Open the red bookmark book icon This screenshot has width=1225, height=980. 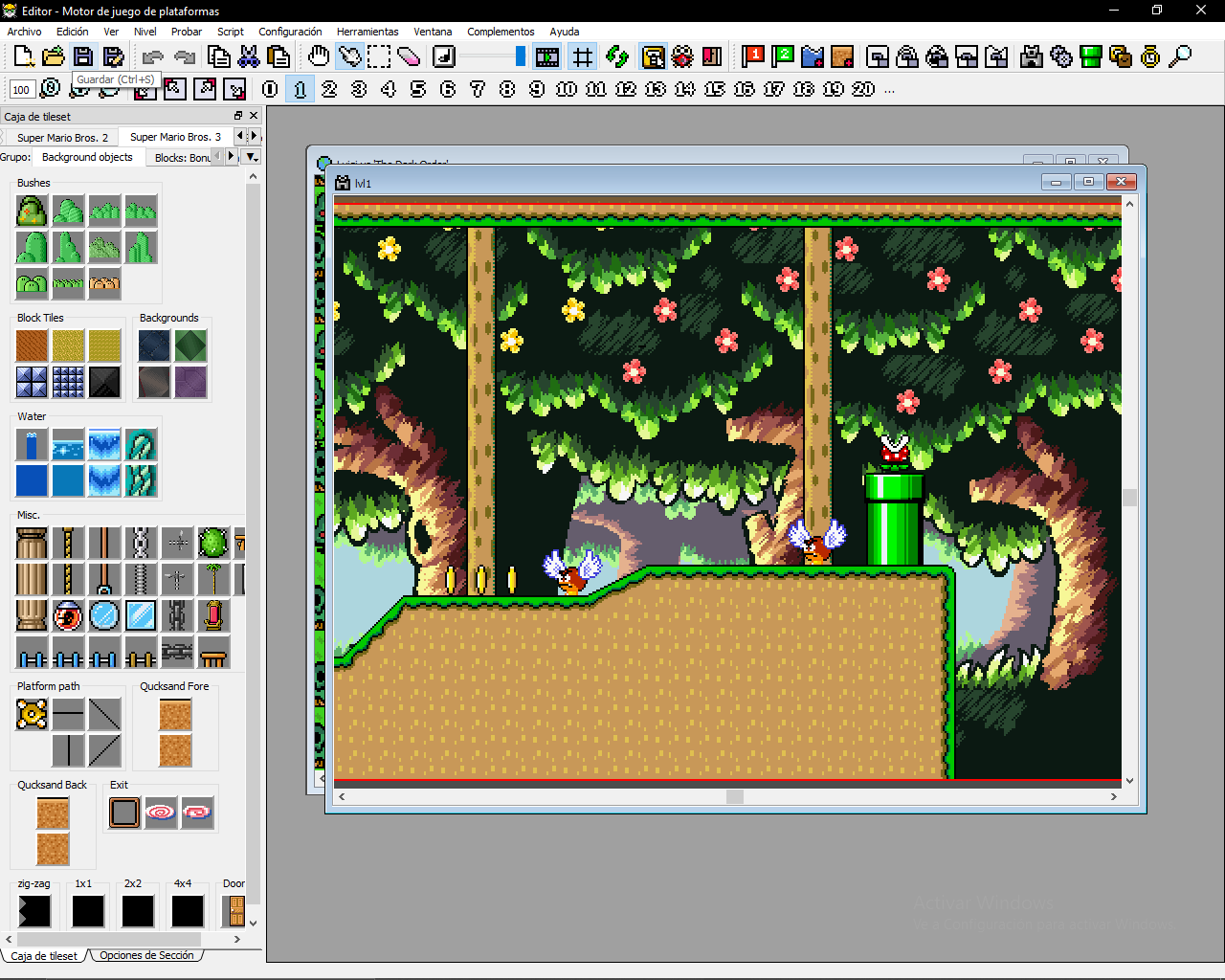coord(712,56)
